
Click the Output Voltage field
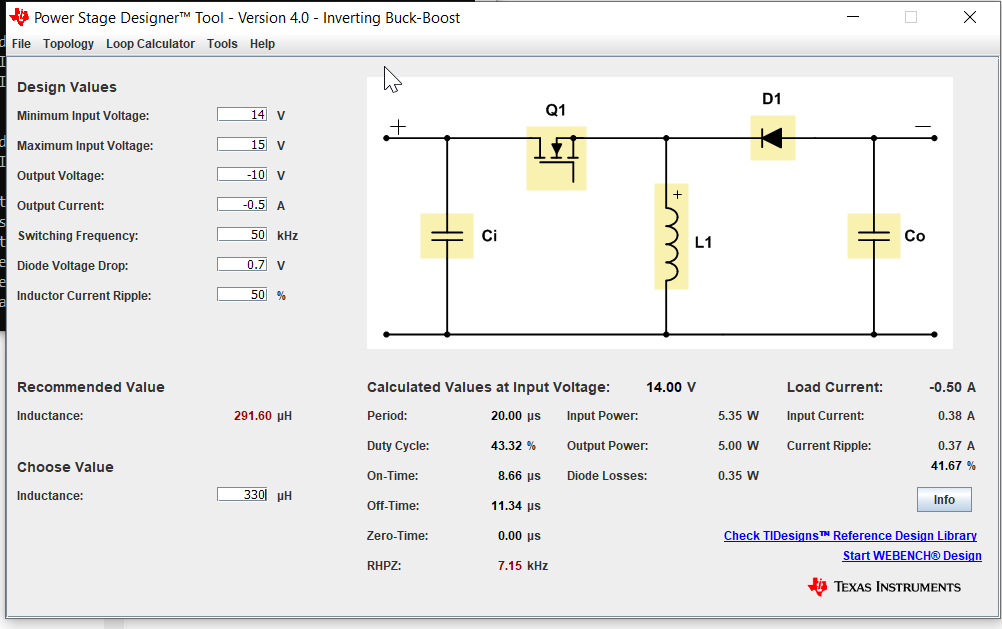tap(242, 175)
